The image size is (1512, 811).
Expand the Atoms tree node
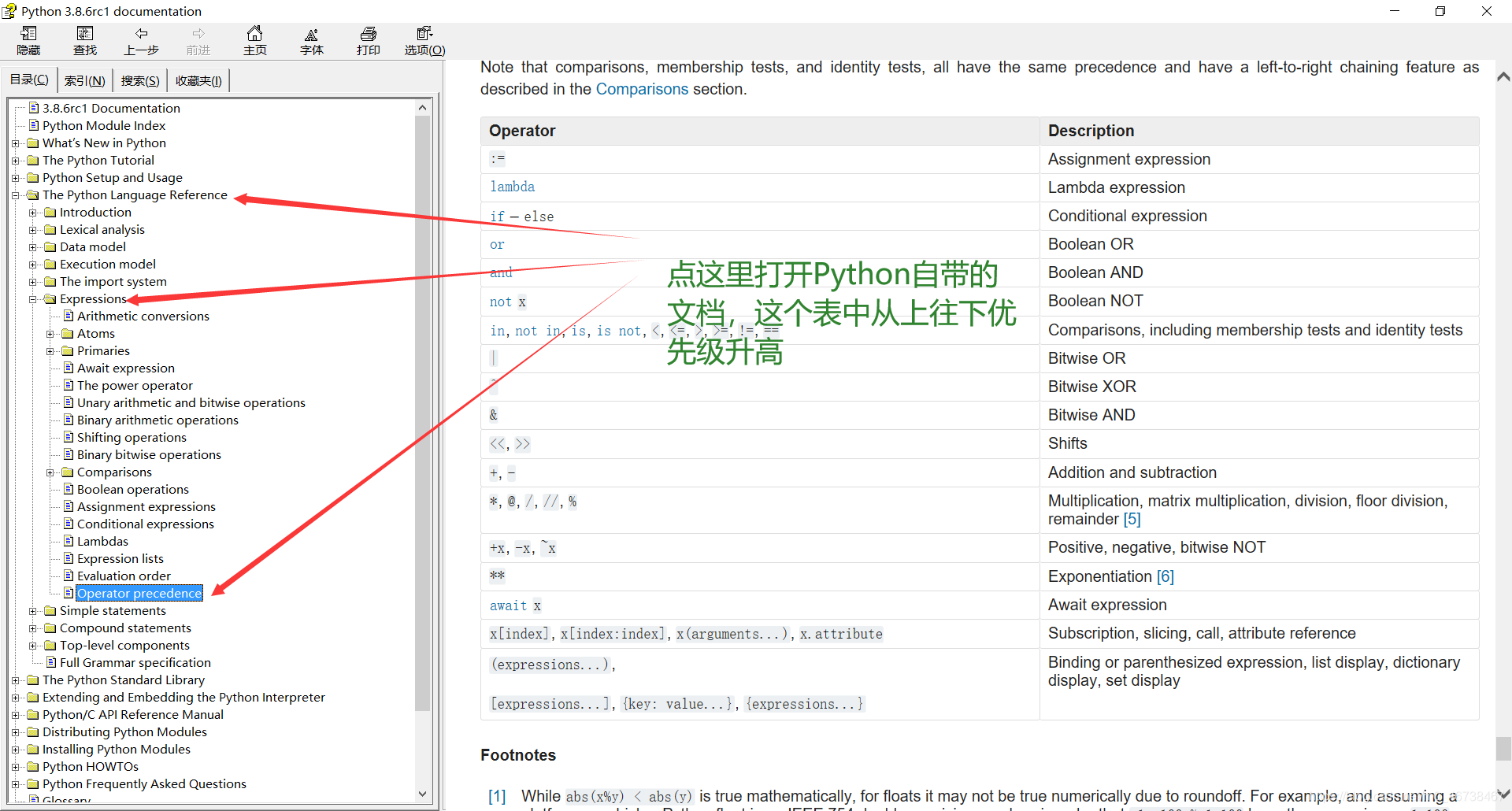pos(50,334)
